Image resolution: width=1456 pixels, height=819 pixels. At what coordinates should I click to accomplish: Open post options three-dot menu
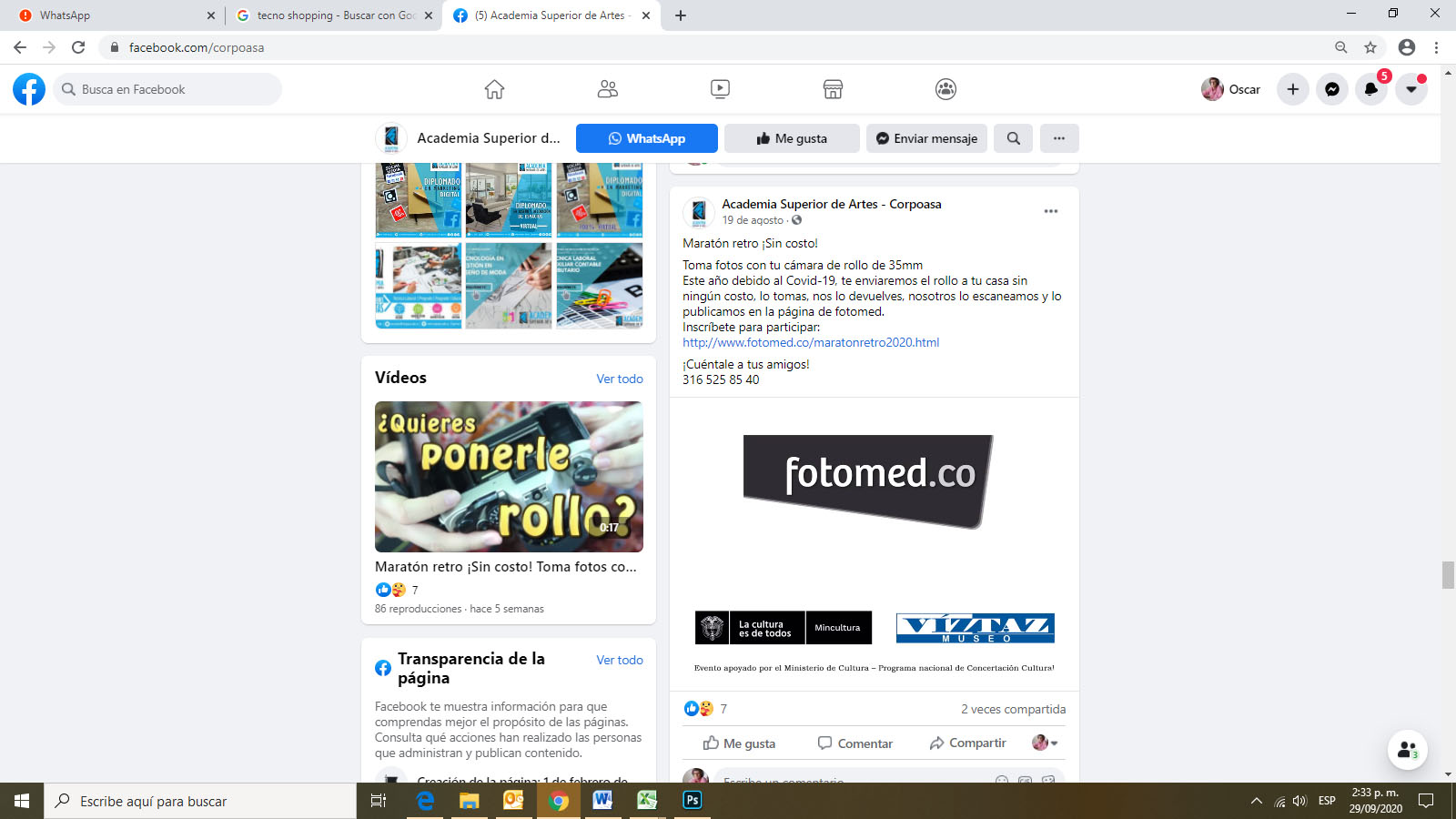coord(1051,211)
